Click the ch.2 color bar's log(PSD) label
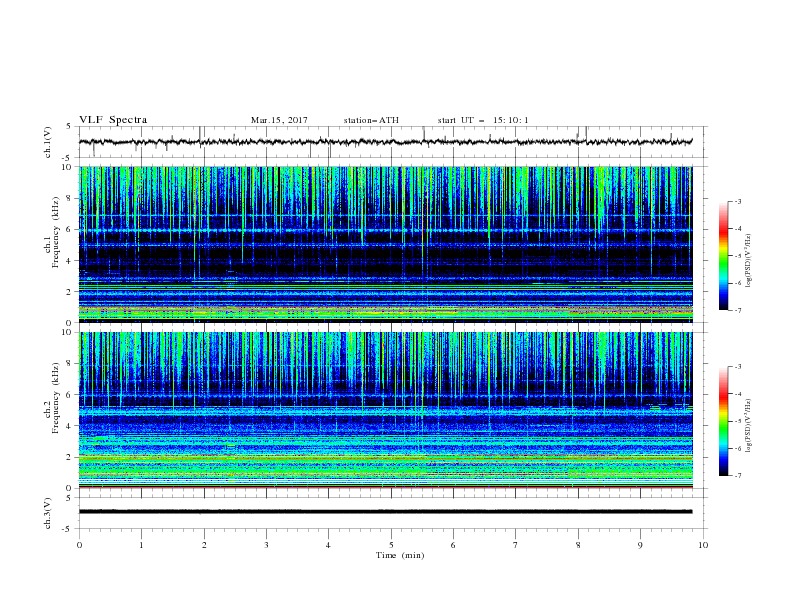The height and width of the screenshot is (612, 792). 749,425
